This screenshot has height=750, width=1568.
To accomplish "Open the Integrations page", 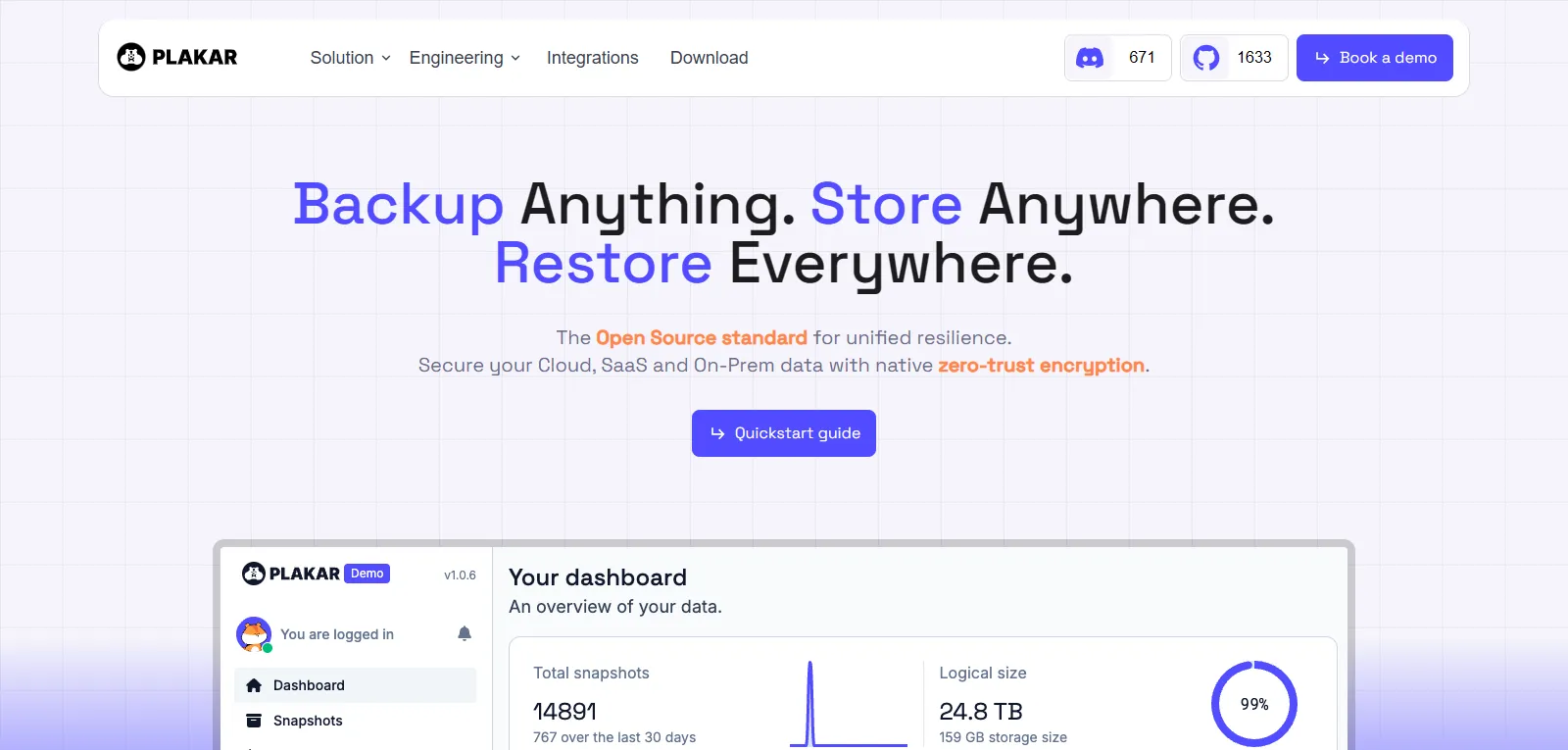I will click(592, 58).
